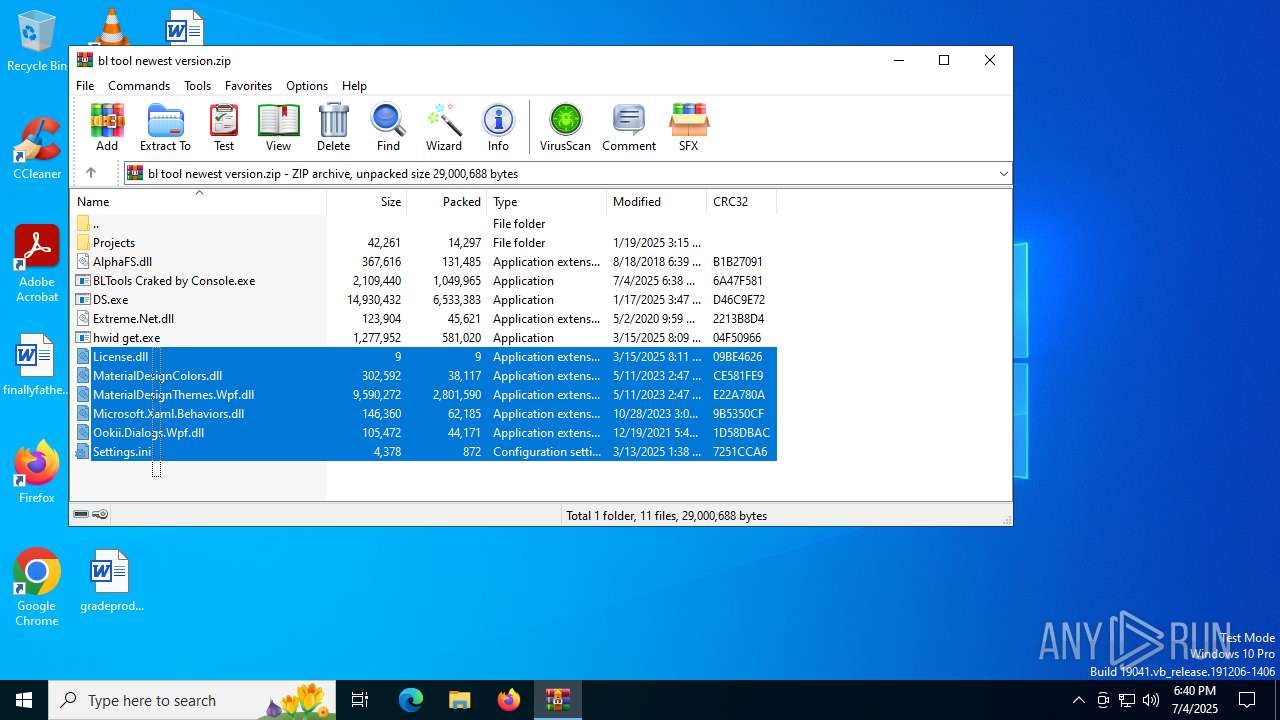Show hidden system tray icons
1280x720 pixels.
[x=1078, y=700]
